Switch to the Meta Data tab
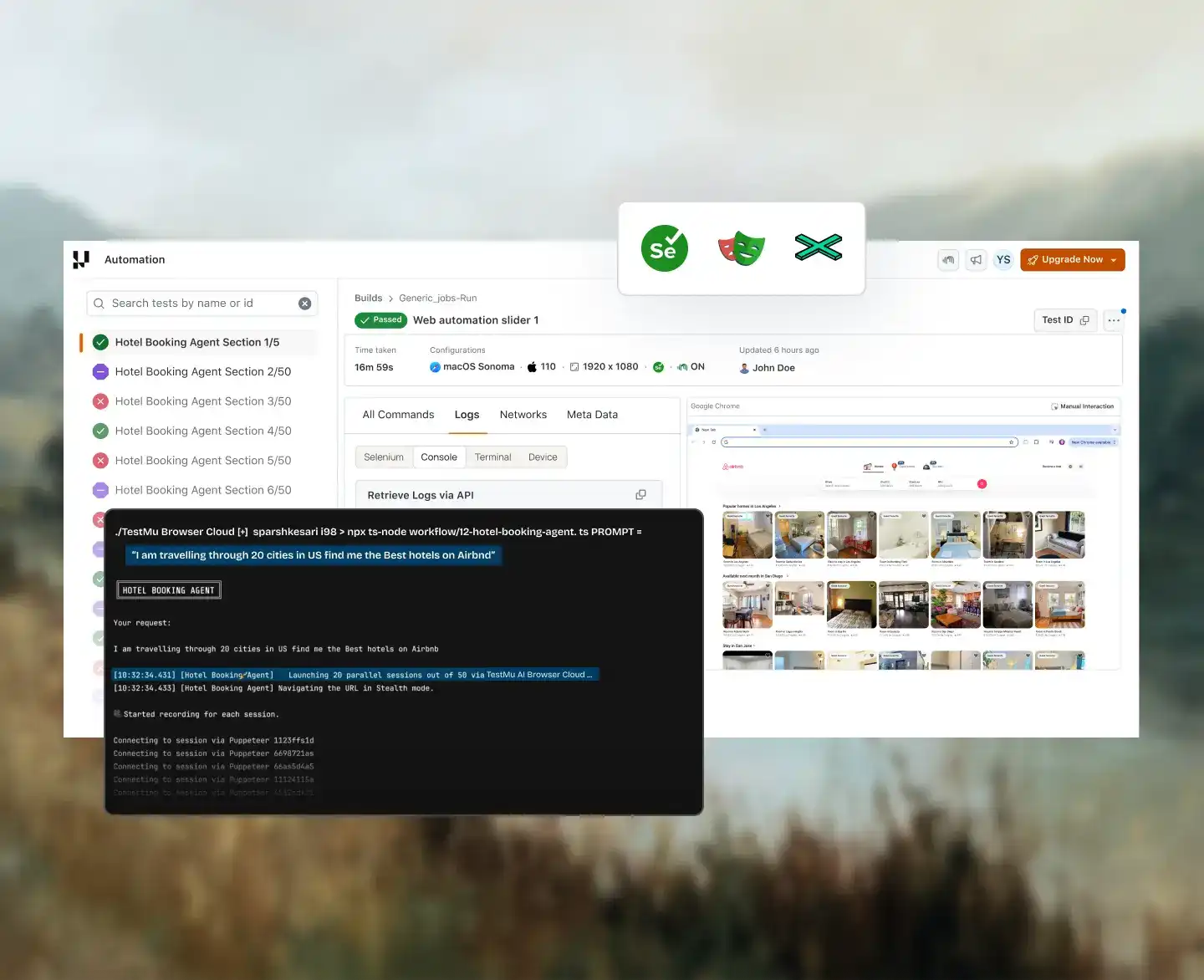Viewport: 1204px width, 980px height. 592,415
